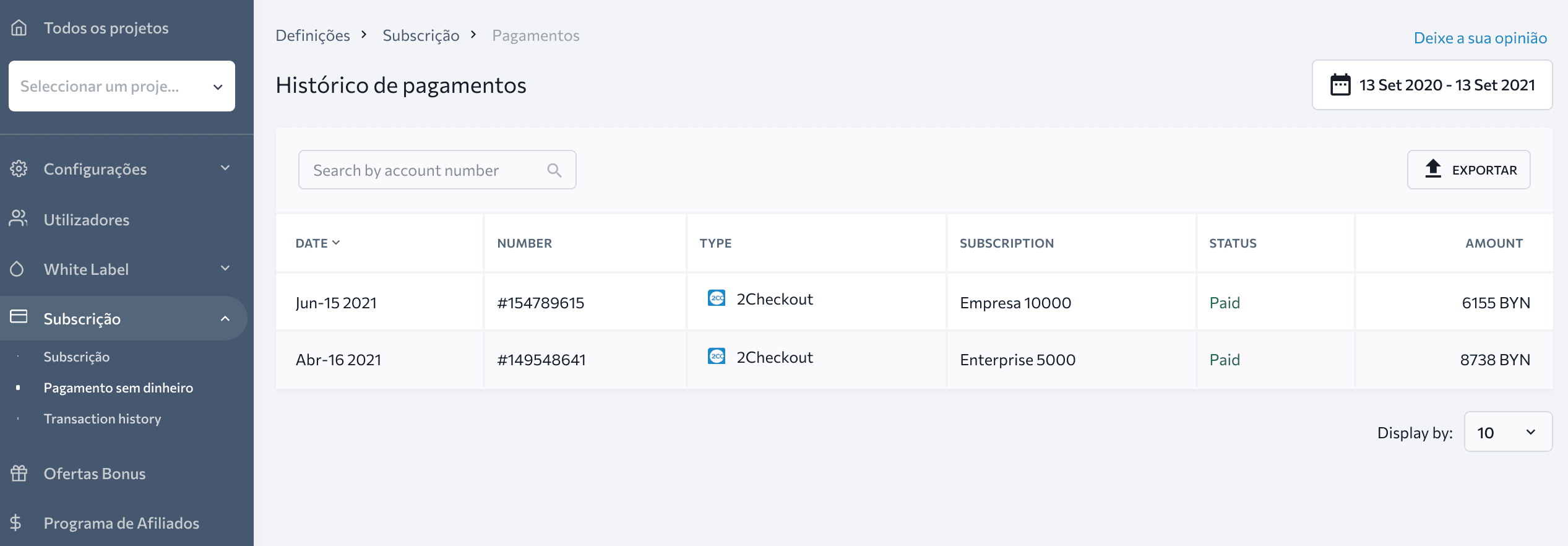Image resolution: width=1568 pixels, height=546 pixels.
Task: Click the calendar icon in date range
Action: [1340, 85]
